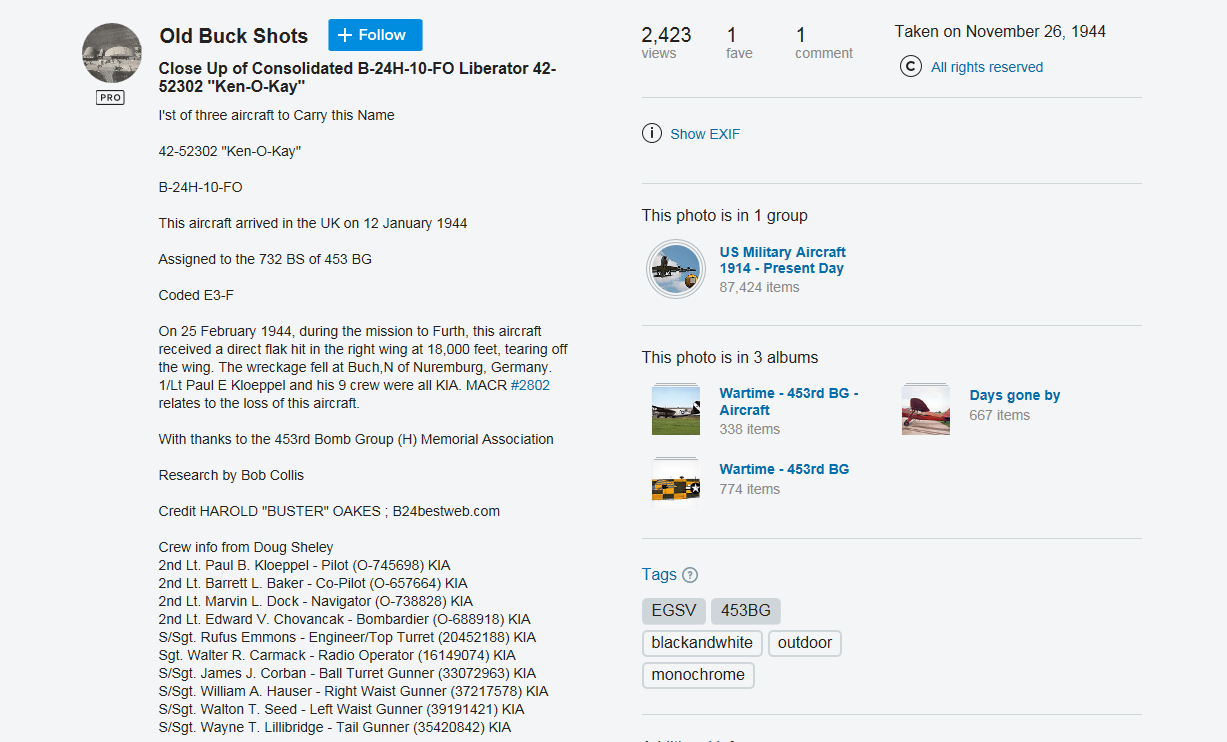Select the EGSV tag
This screenshot has width=1227, height=742.
(674, 611)
